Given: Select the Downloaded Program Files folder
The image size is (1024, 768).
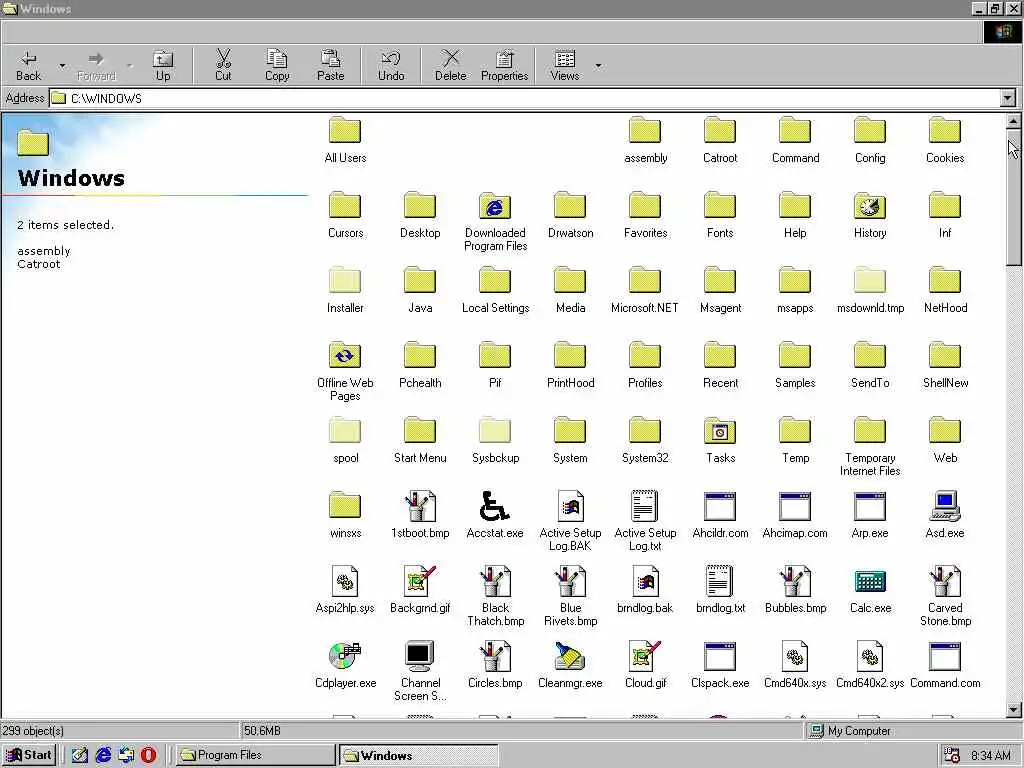Looking at the screenshot, I should click(496, 222).
